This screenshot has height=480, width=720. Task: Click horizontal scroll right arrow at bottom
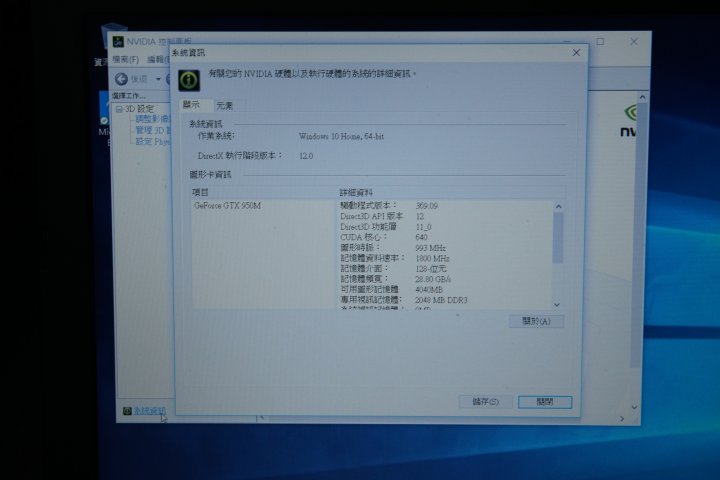pos(622,418)
